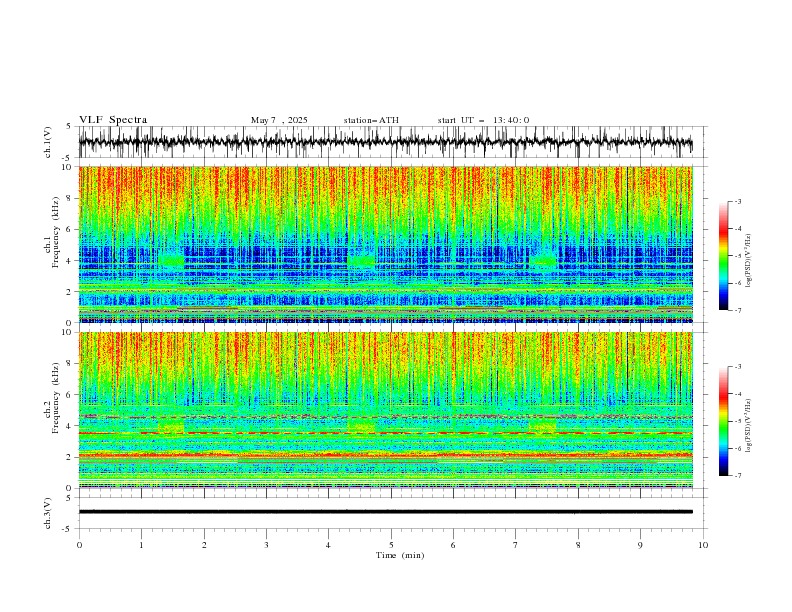Click the ch.2 "Frequency (kHz)" axis label

coord(55,398)
